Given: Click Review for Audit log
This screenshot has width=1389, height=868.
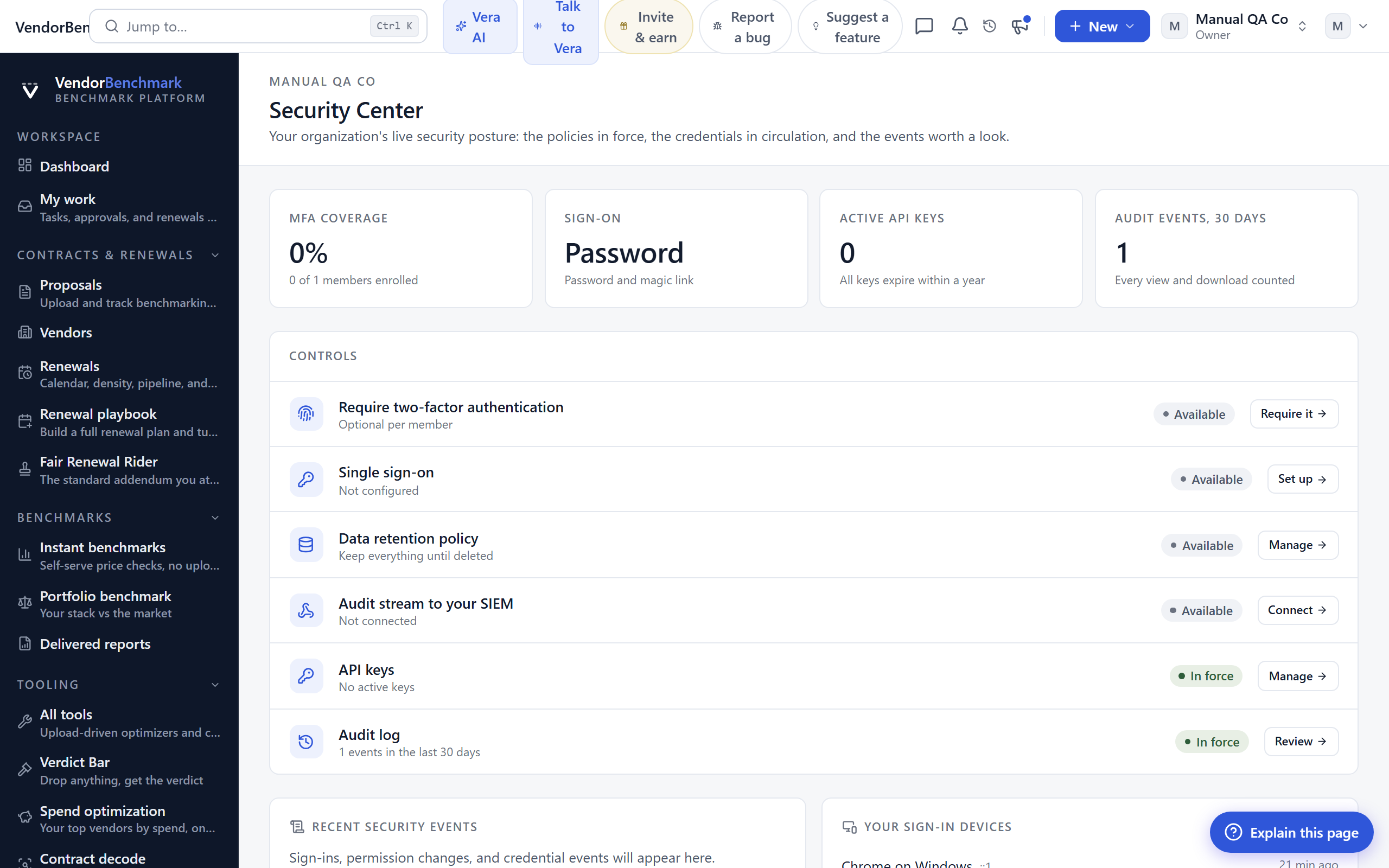Looking at the screenshot, I should point(1301,742).
